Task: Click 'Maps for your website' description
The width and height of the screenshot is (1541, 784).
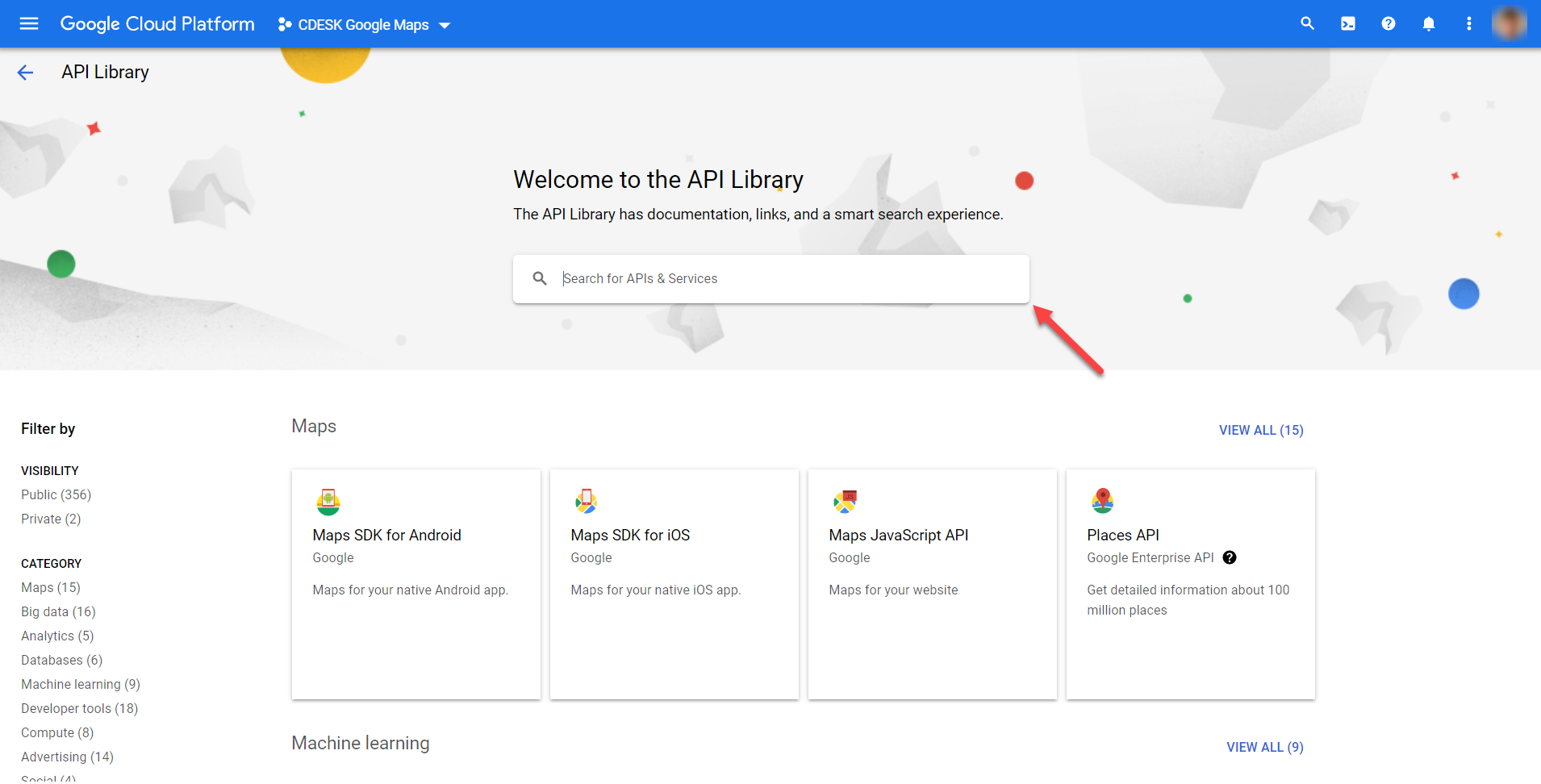Action: [894, 590]
